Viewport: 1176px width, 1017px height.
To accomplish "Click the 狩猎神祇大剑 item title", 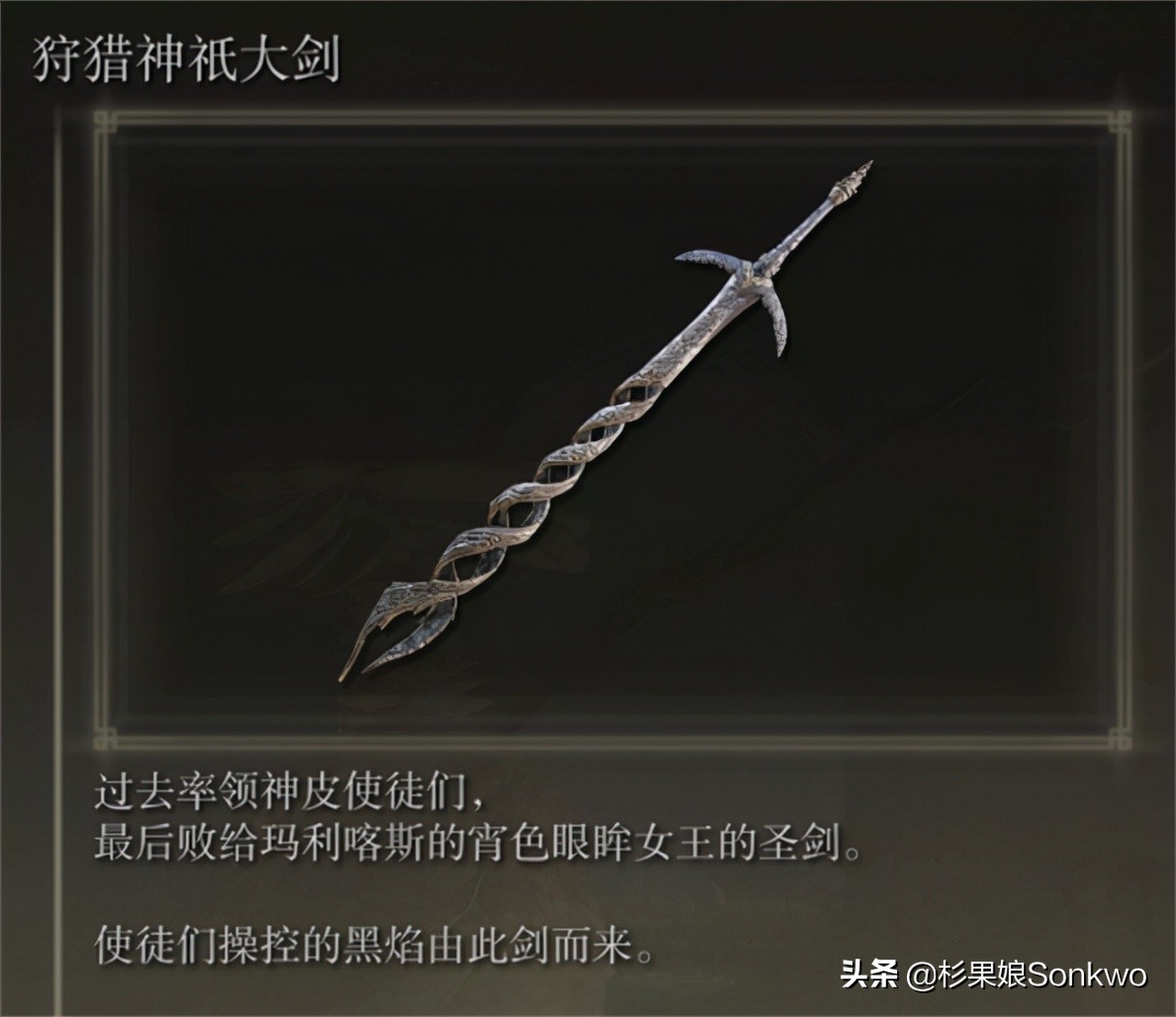I will (187, 60).
